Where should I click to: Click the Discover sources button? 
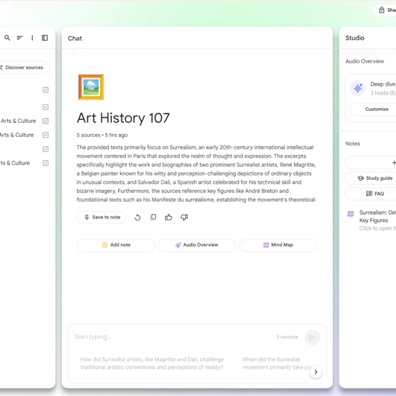tap(24, 67)
